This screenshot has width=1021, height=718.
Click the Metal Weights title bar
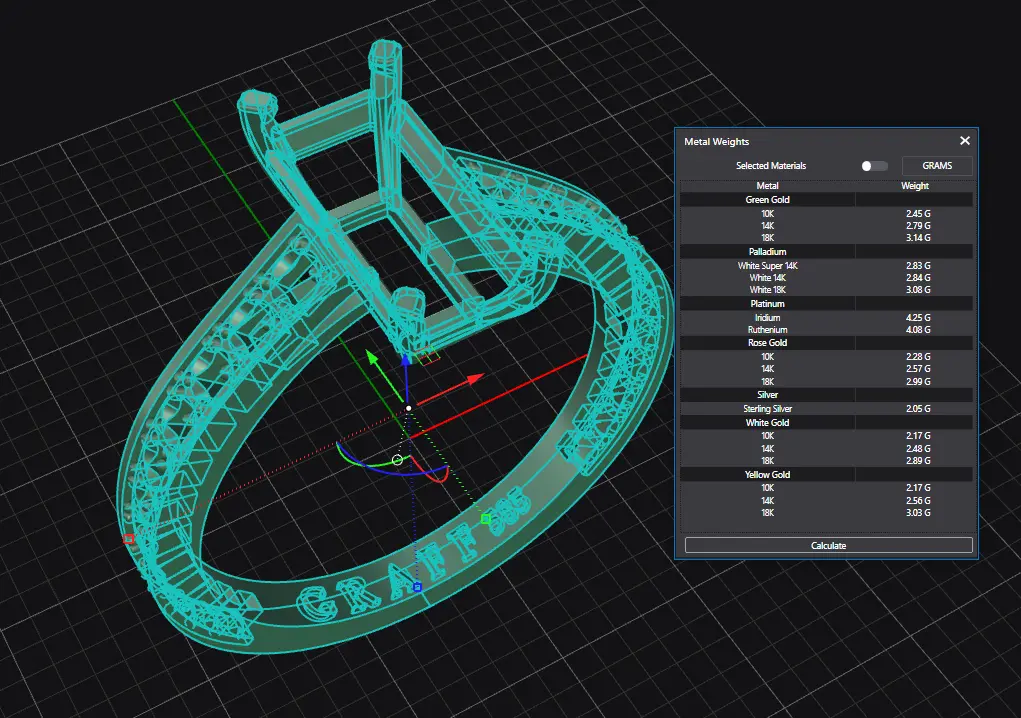(x=800, y=142)
